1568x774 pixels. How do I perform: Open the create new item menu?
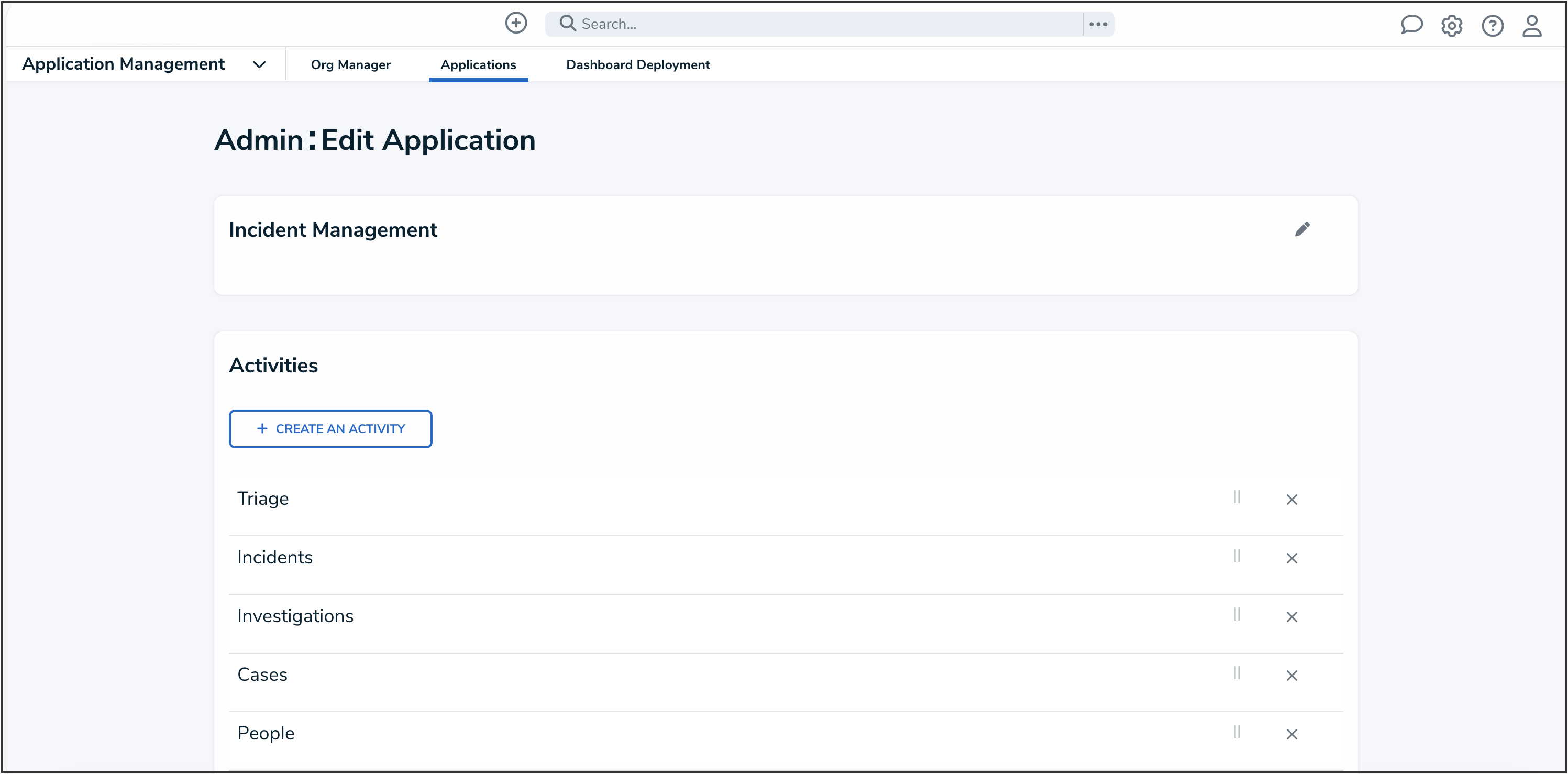click(x=515, y=23)
